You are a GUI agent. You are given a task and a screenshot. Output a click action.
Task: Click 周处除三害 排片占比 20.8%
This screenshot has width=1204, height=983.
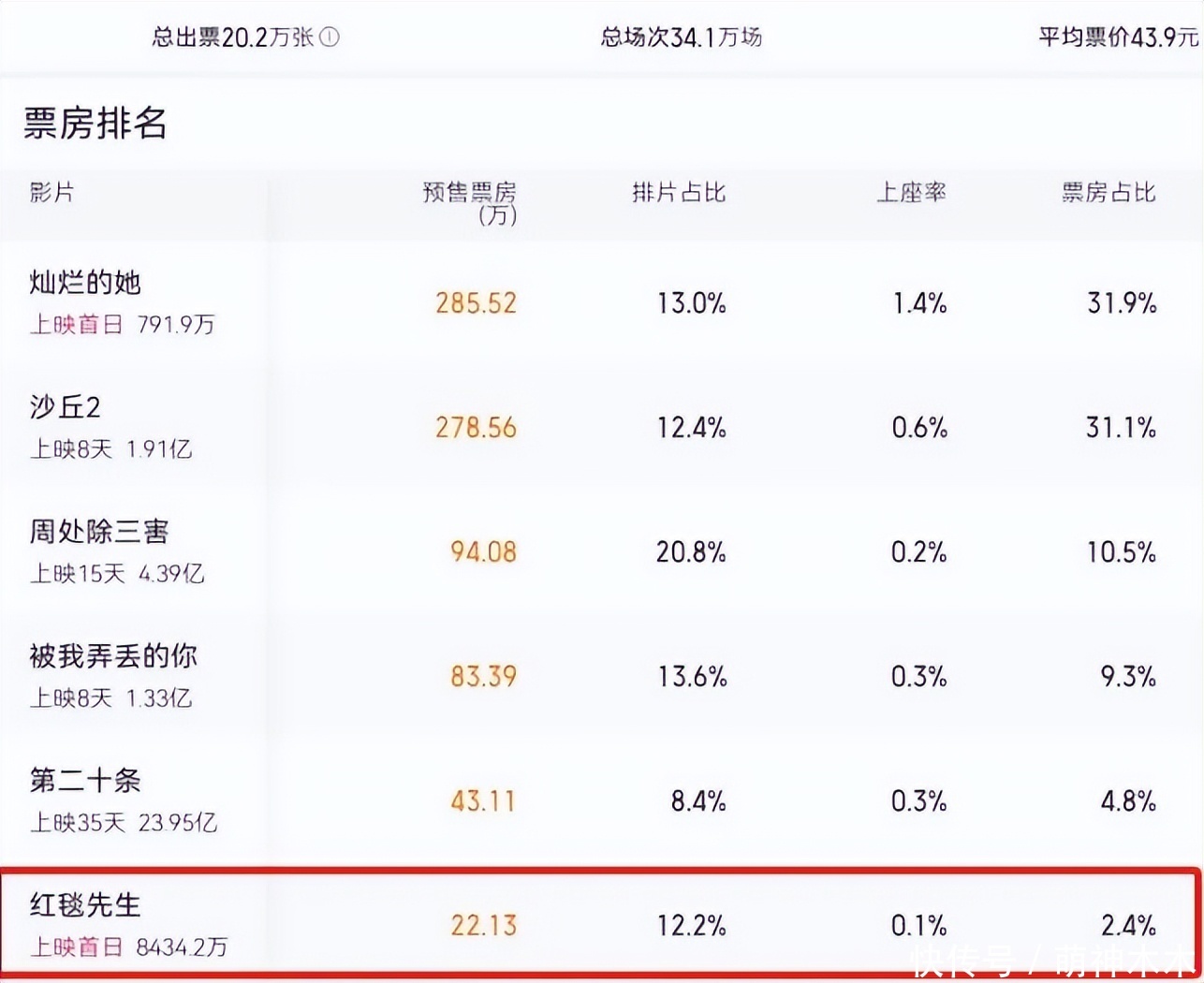pos(691,552)
